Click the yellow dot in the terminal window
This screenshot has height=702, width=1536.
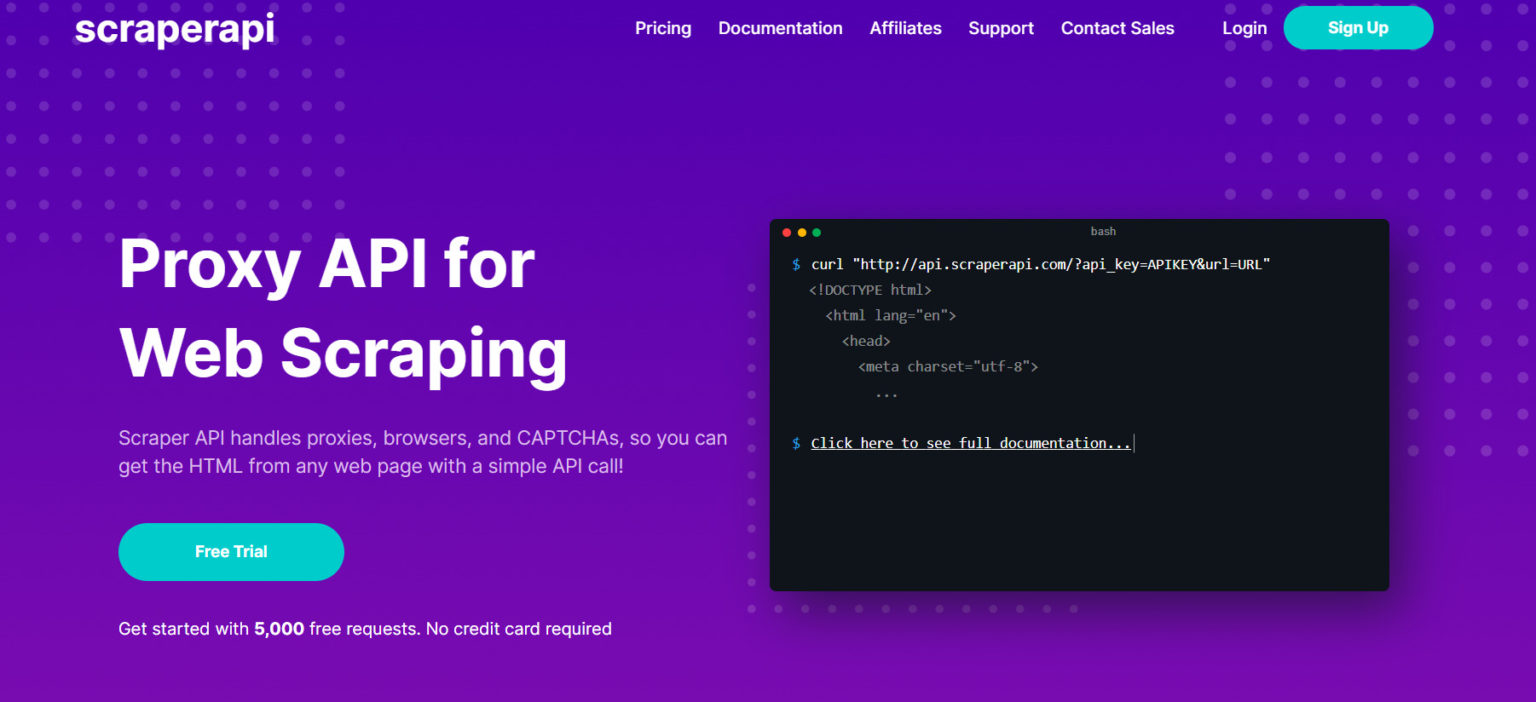tap(802, 231)
